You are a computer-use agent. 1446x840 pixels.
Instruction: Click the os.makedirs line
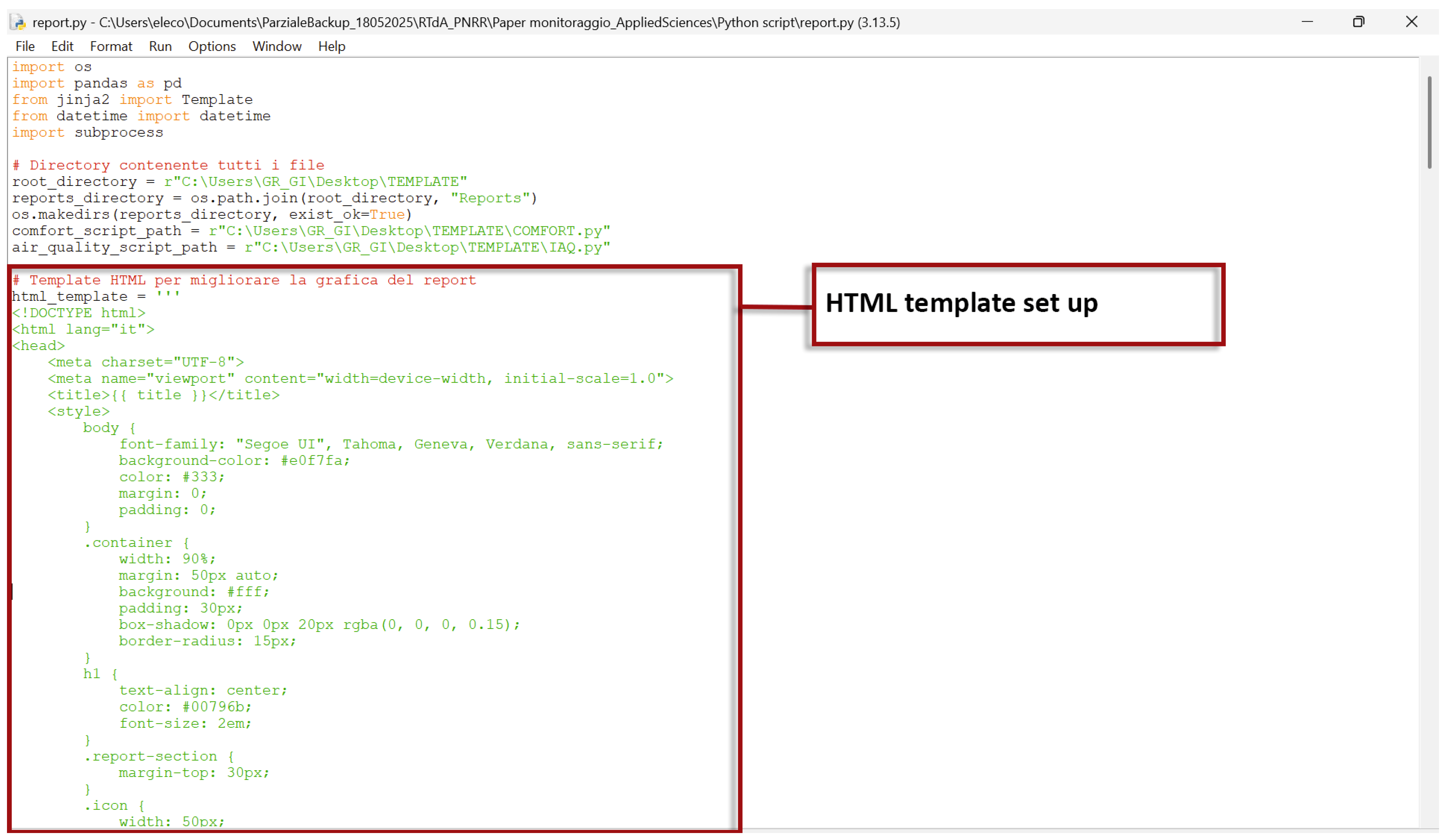click(x=212, y=215)
